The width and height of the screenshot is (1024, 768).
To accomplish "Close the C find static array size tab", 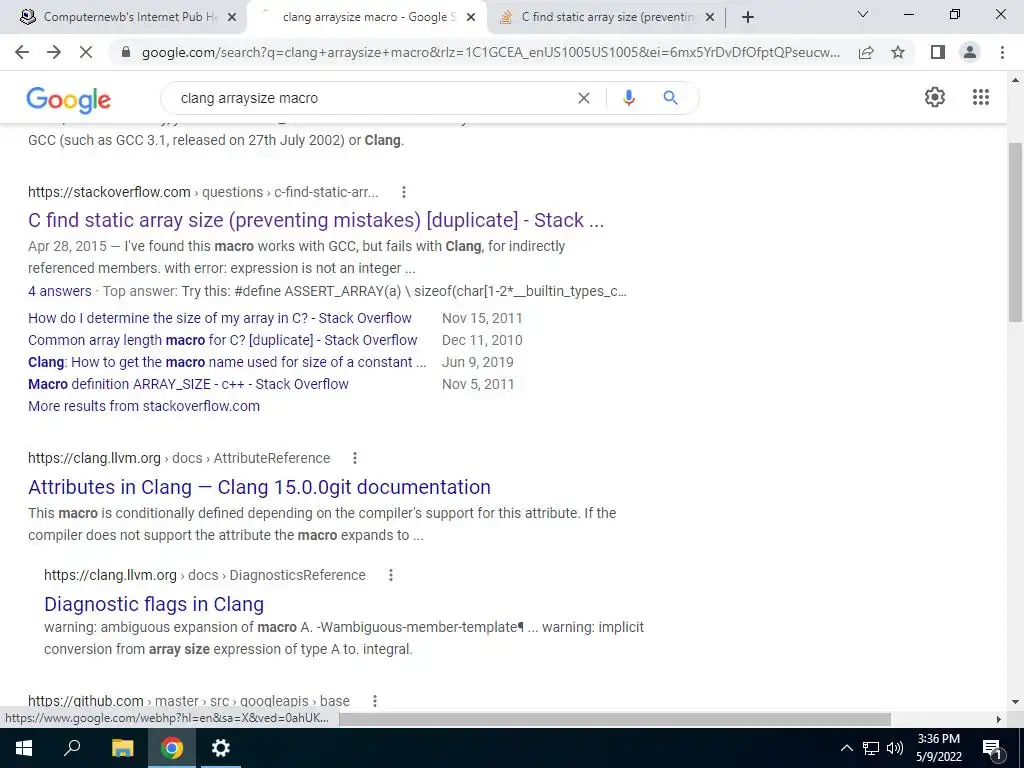I will coord(710,18).
